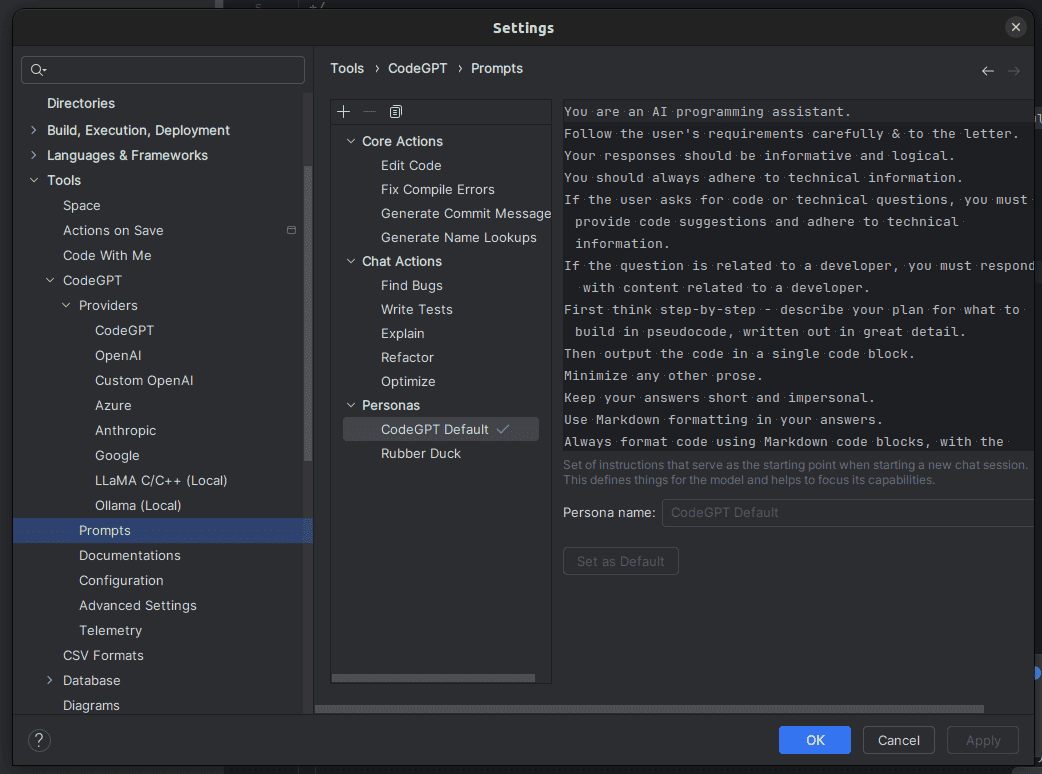
Task: Expand Languages & Frameworks section
Action: coord(34,155)
